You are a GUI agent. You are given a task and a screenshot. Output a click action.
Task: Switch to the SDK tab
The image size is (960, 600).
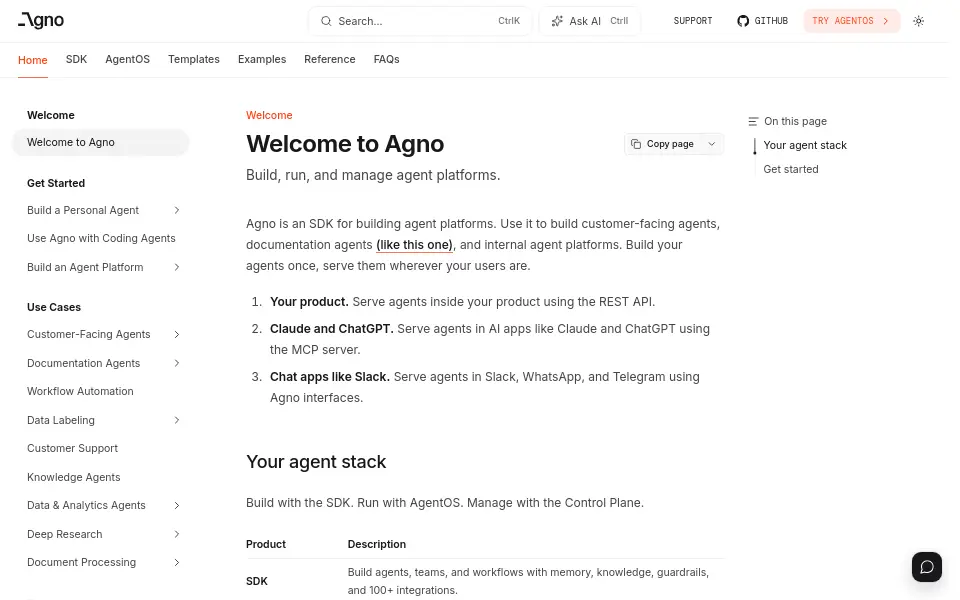(77, 59)
